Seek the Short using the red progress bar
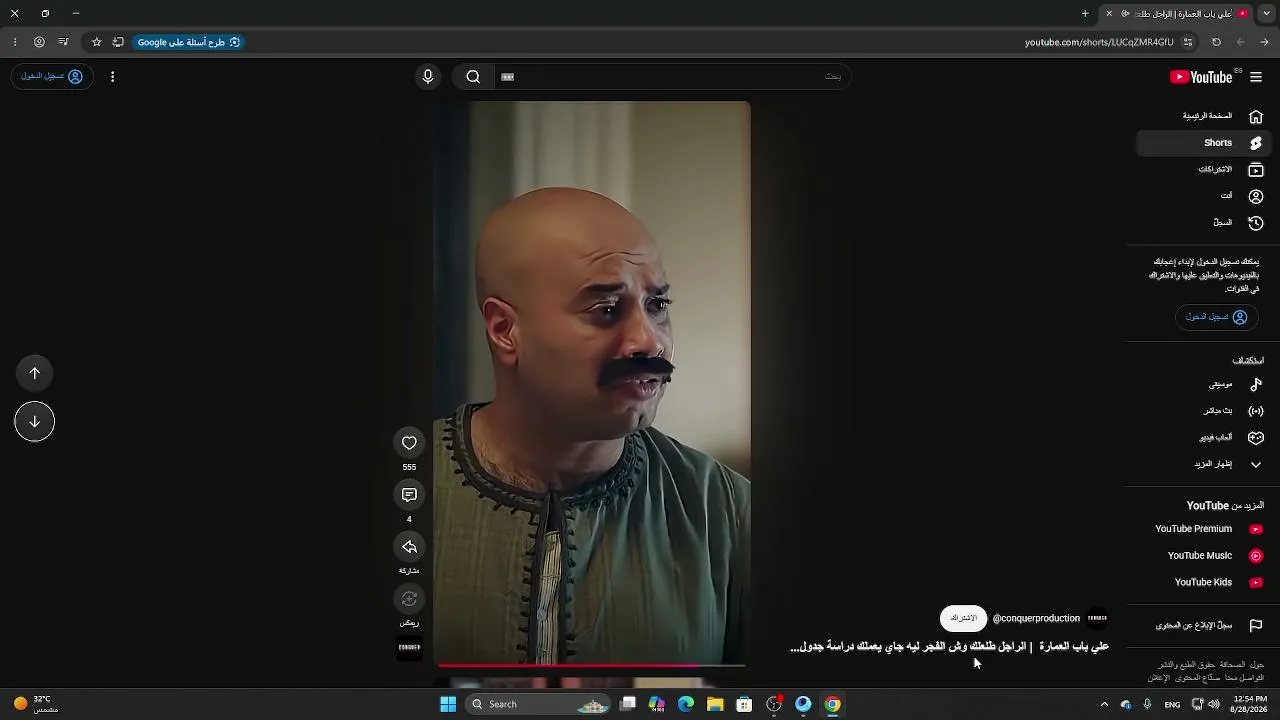This screenshot has height=720, width=1280. pyautogui.click(x=591, y=665)
